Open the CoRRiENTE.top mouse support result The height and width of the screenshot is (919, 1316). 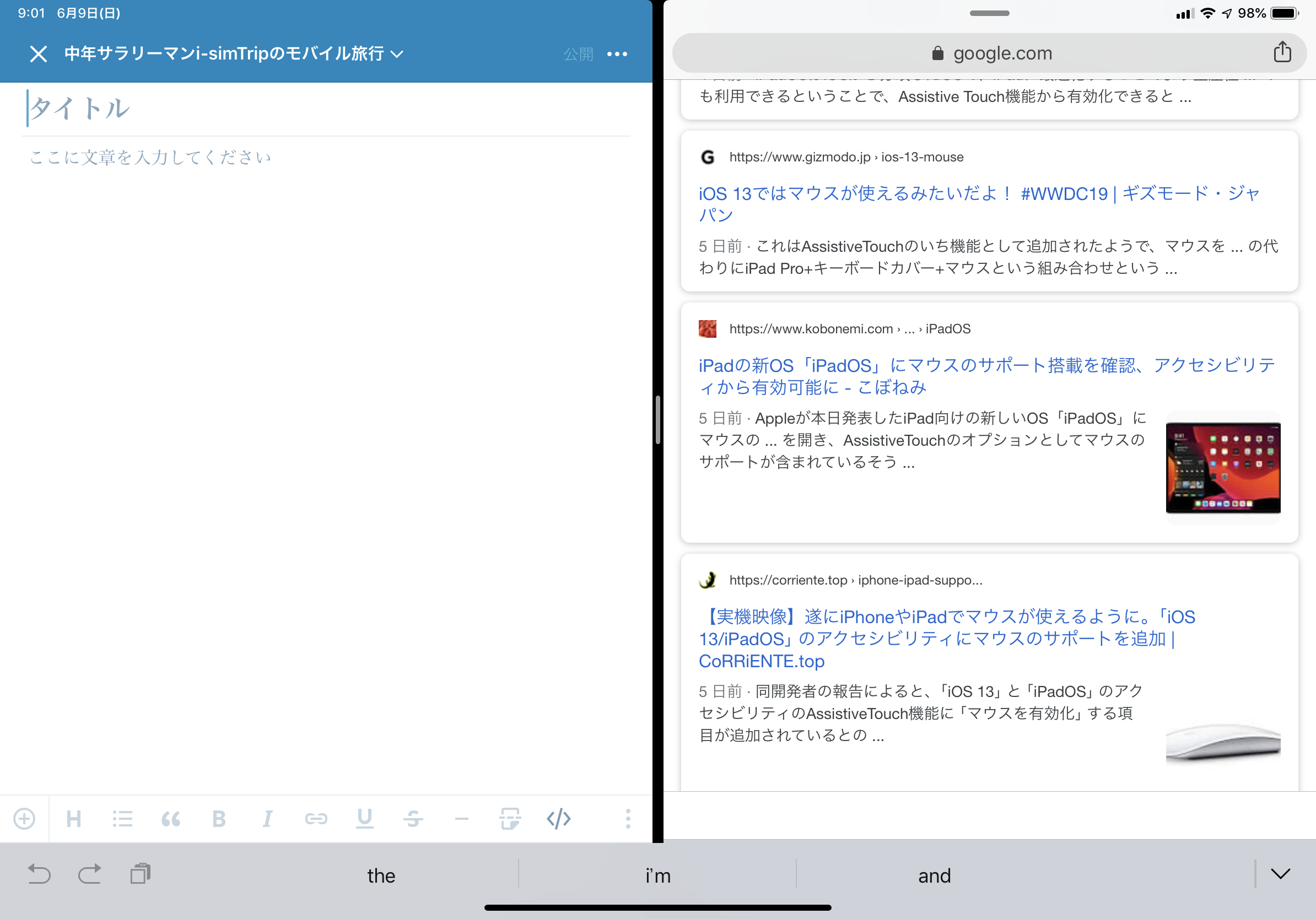(x=947, y=638)
